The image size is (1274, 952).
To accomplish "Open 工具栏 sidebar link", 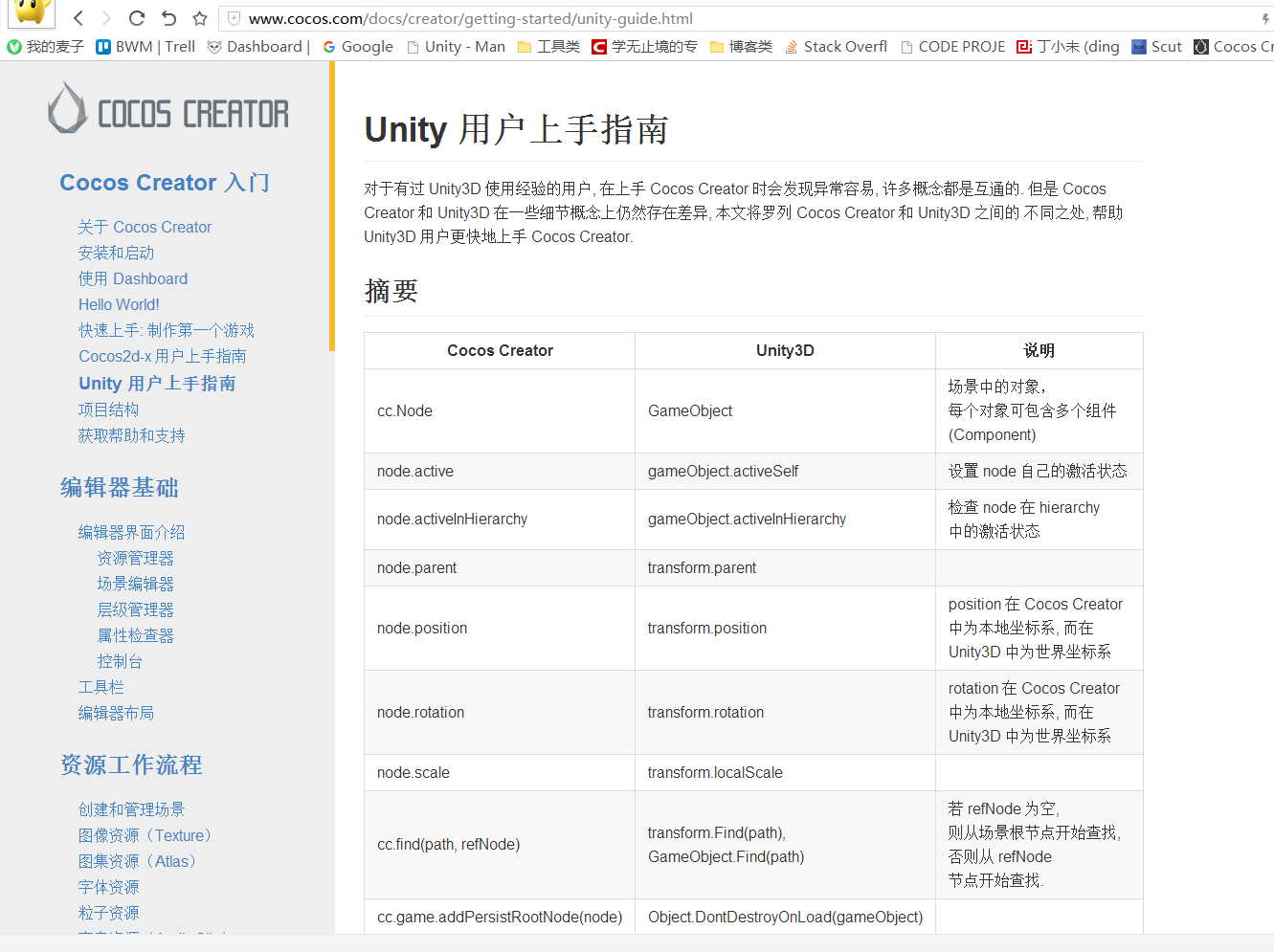I will click(x=101, y=687).
